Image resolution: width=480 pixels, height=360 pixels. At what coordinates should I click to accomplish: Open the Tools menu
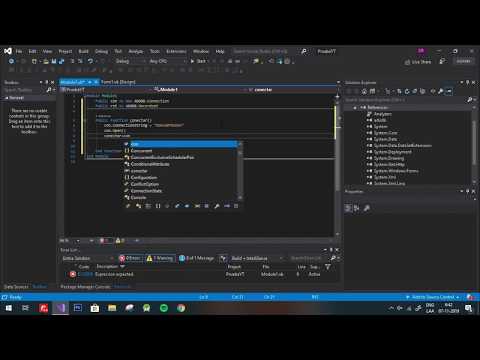pyautogui.click(x=155, y=51)
